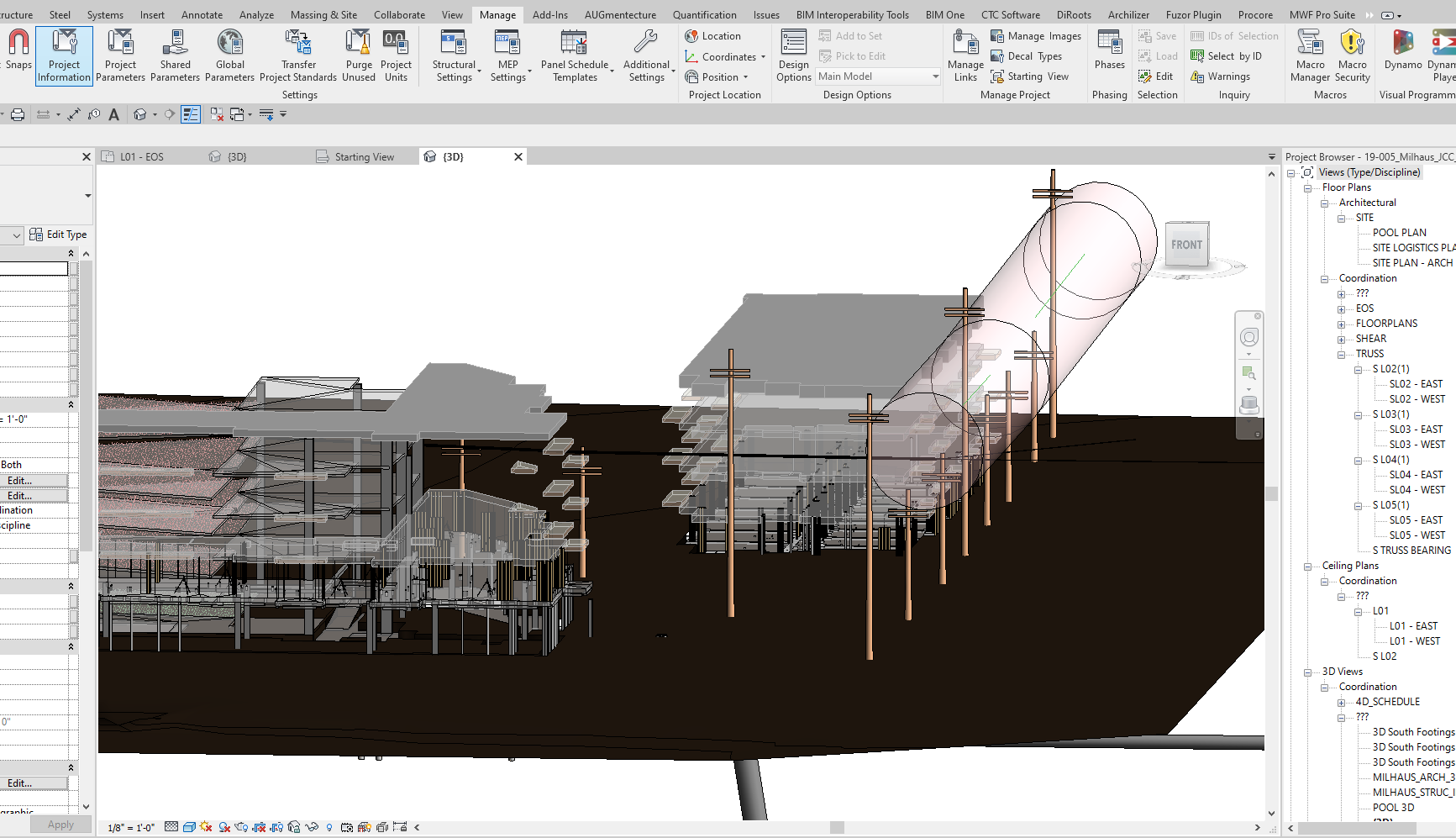
Task: Click the Edit Type button
Action: click(58, 235)
